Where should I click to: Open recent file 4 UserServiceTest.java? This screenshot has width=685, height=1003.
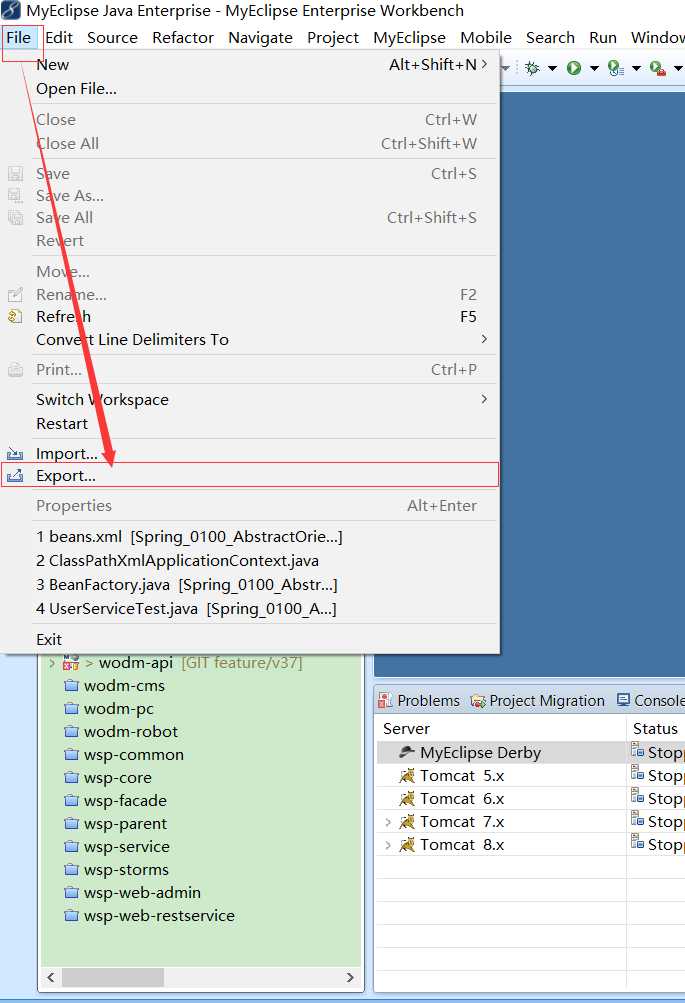click(249, 608)
